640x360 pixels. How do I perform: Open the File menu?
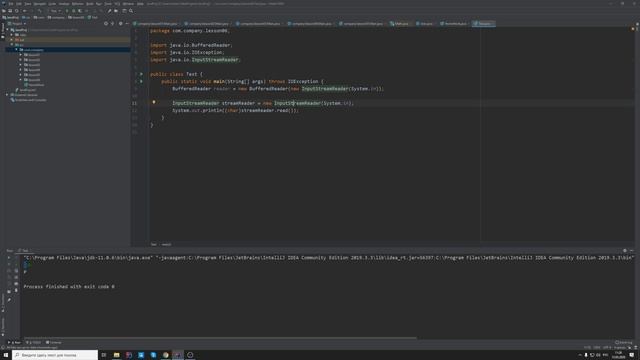click(x=11, y=4)
